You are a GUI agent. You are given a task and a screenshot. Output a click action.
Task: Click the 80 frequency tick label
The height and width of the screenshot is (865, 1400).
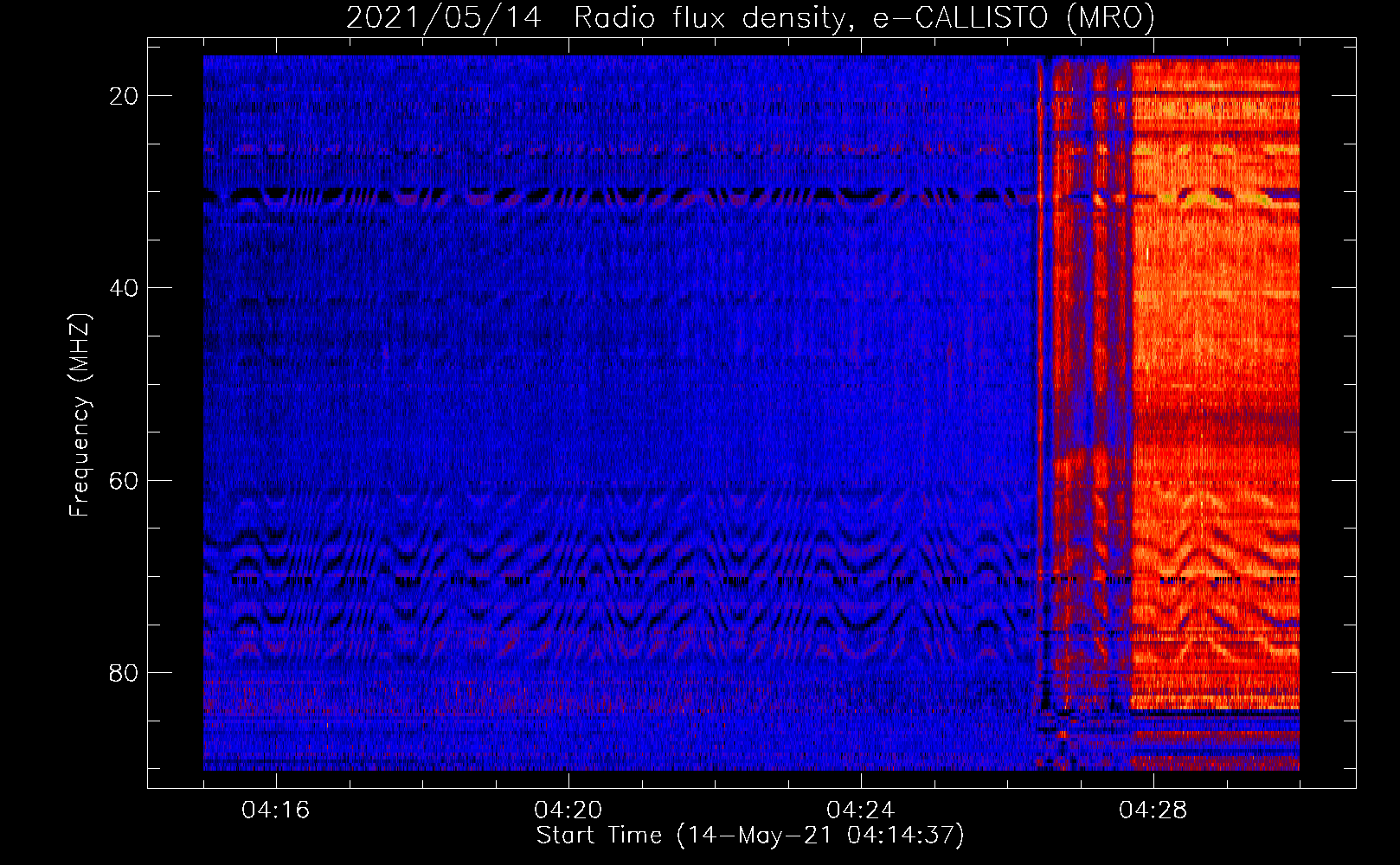pos(124,673)
